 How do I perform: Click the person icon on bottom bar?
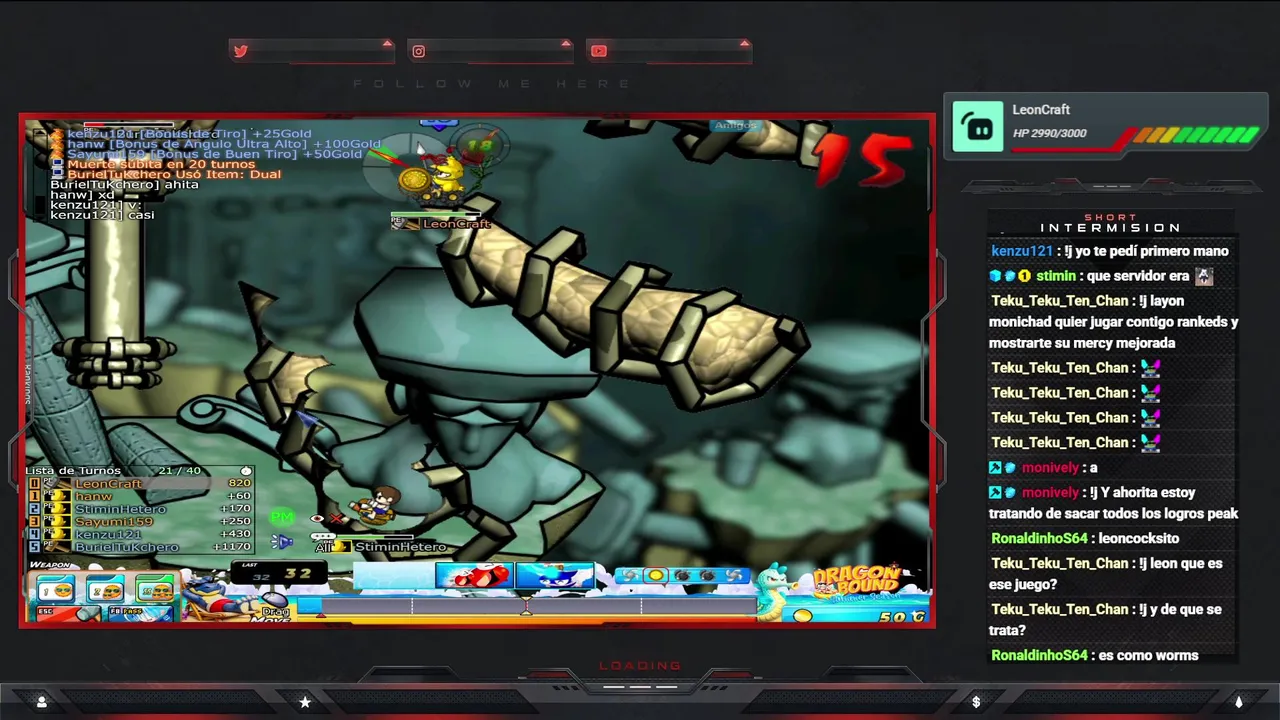pos(41,702)
